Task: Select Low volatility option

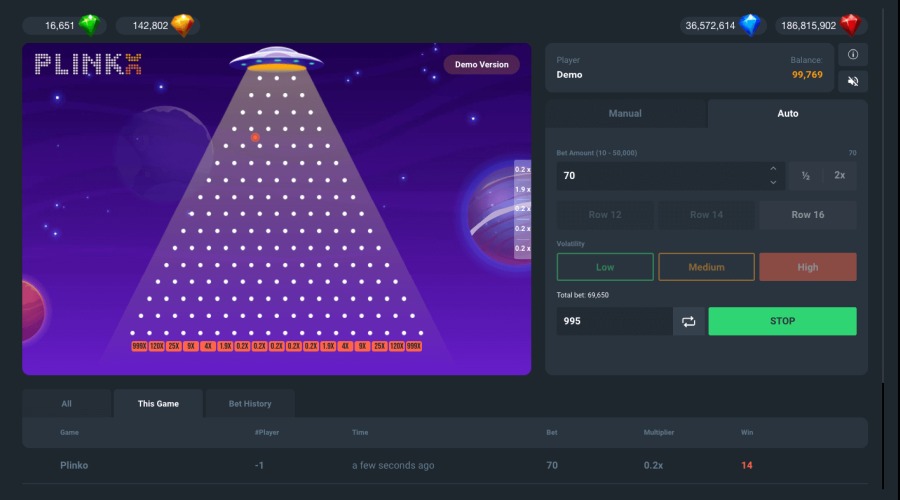Action: 605,267
